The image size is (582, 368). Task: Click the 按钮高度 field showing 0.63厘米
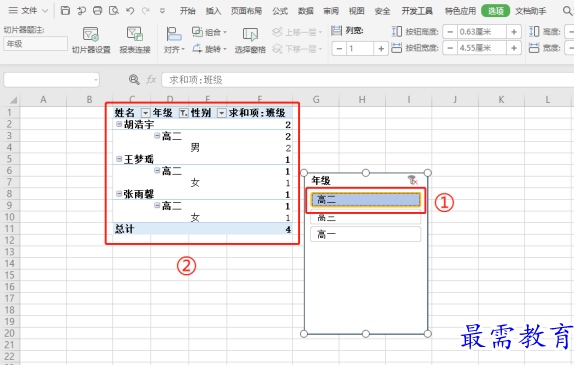[x=482, y=32]
